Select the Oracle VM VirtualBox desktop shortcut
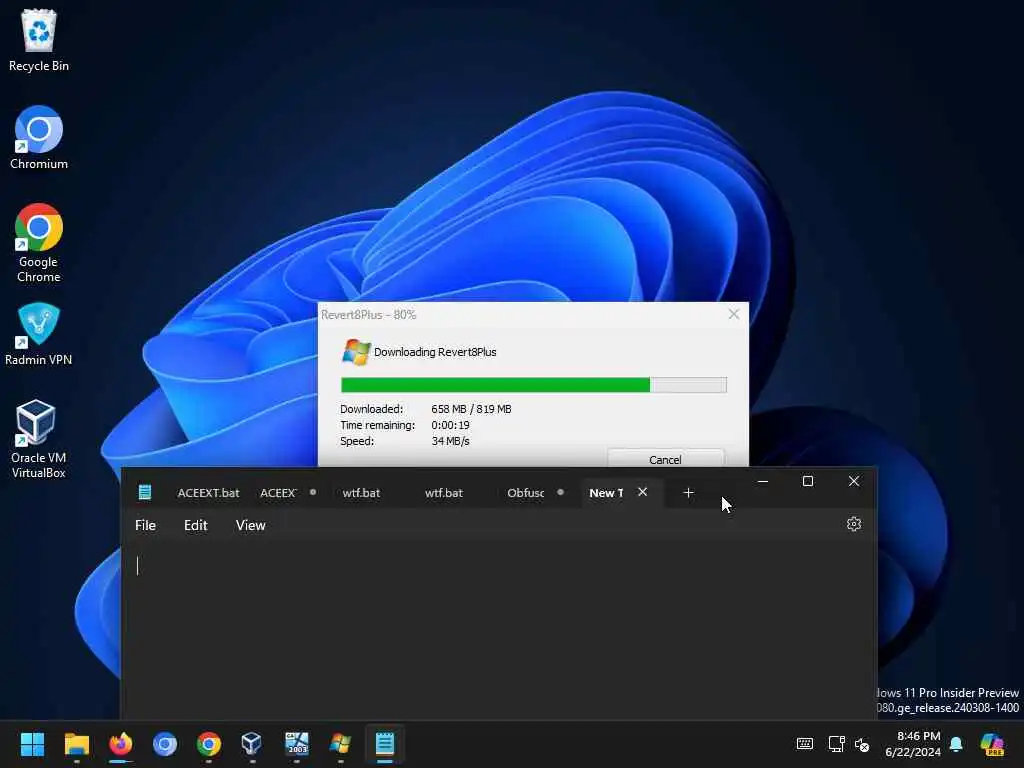 point(39,439)
